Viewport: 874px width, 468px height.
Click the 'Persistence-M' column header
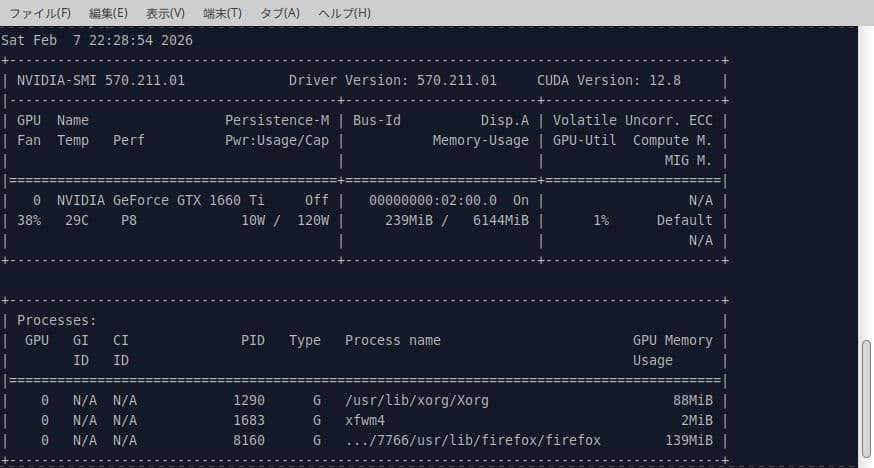click(x=277, y=120)
